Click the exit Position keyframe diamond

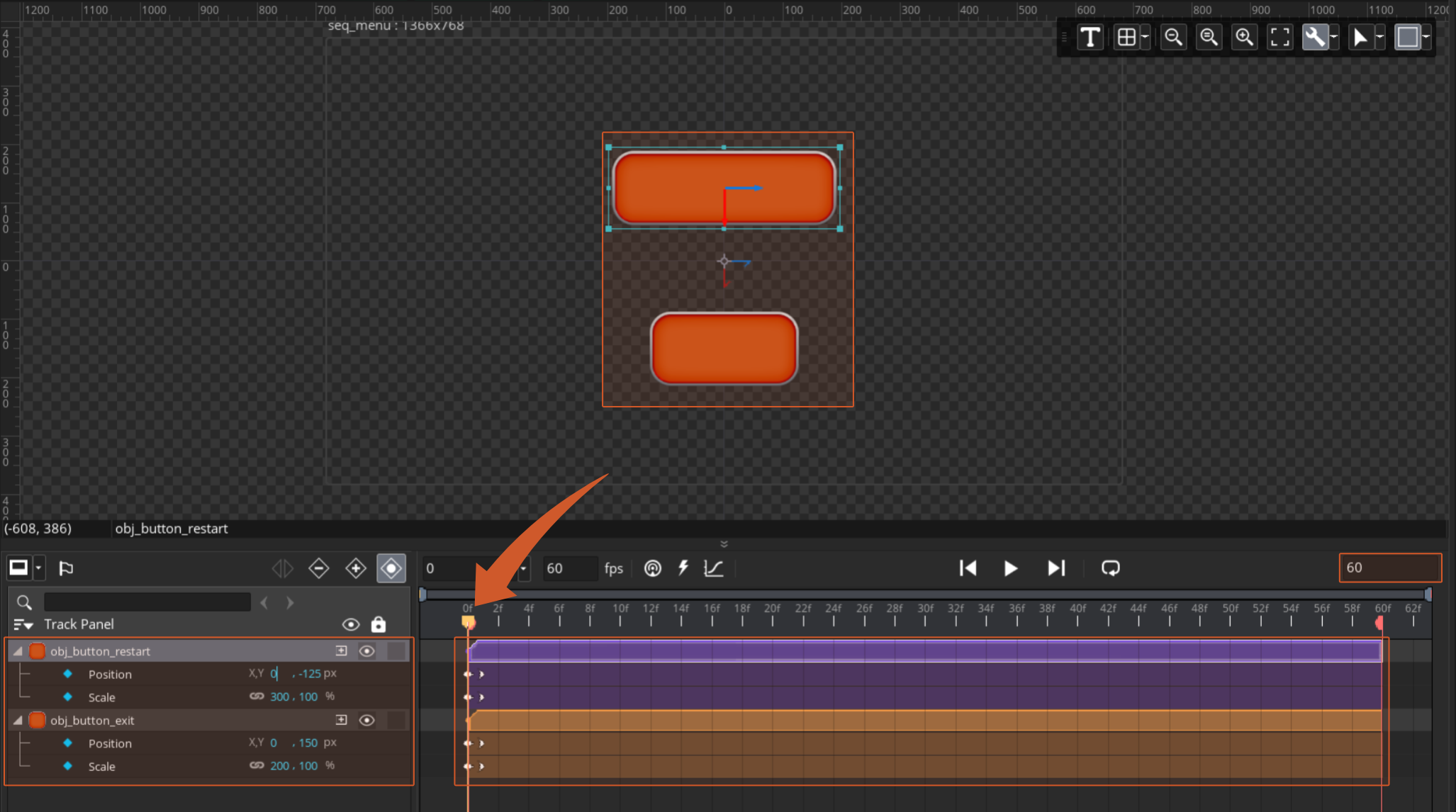point(68,743)
